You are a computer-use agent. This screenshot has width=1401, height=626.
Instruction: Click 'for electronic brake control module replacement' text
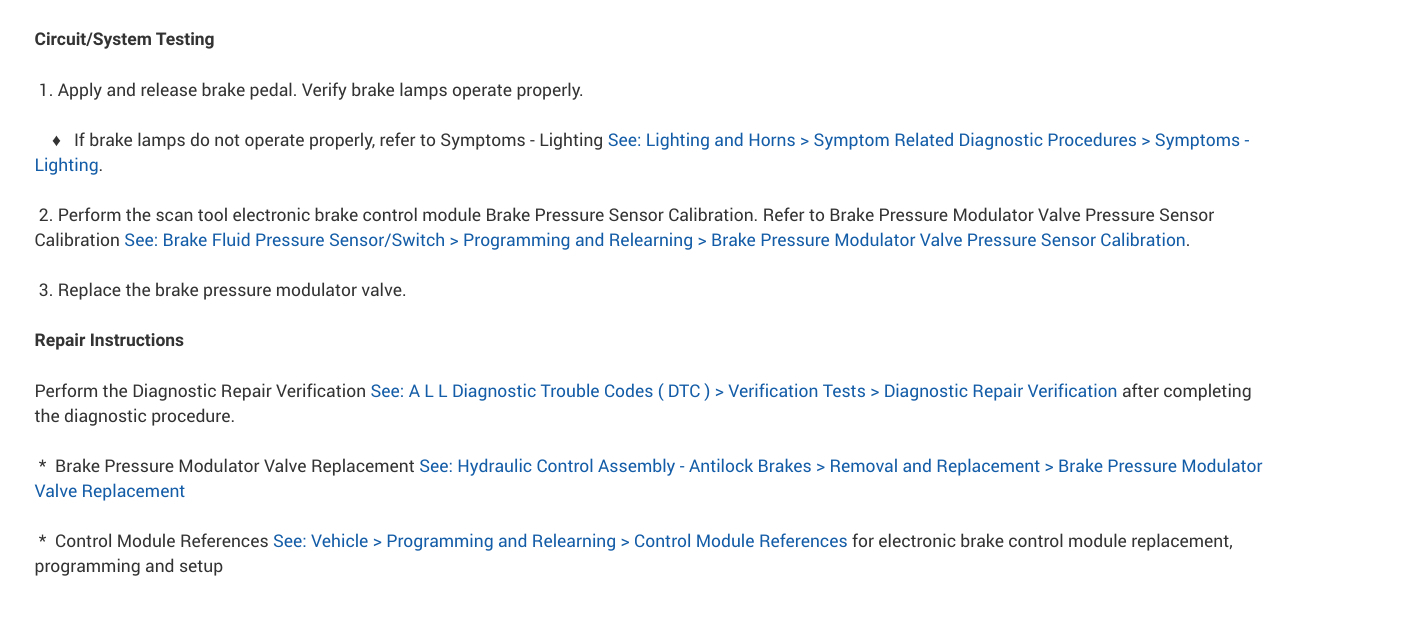(1042, 541)
